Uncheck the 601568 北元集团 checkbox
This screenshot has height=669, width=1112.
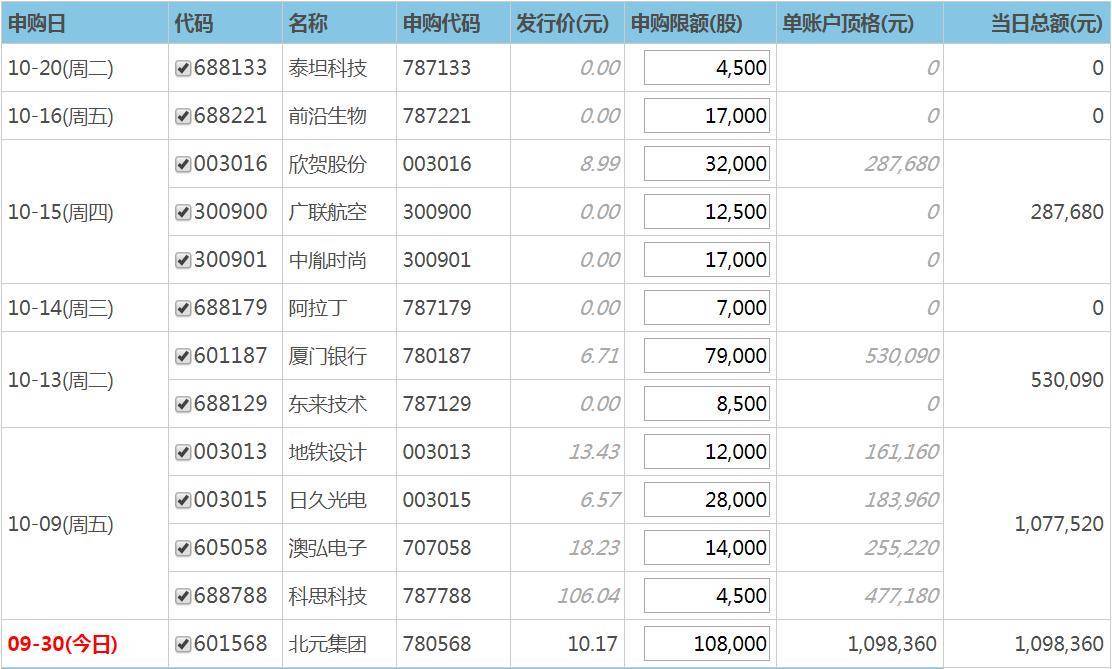(x=183, y=644)
